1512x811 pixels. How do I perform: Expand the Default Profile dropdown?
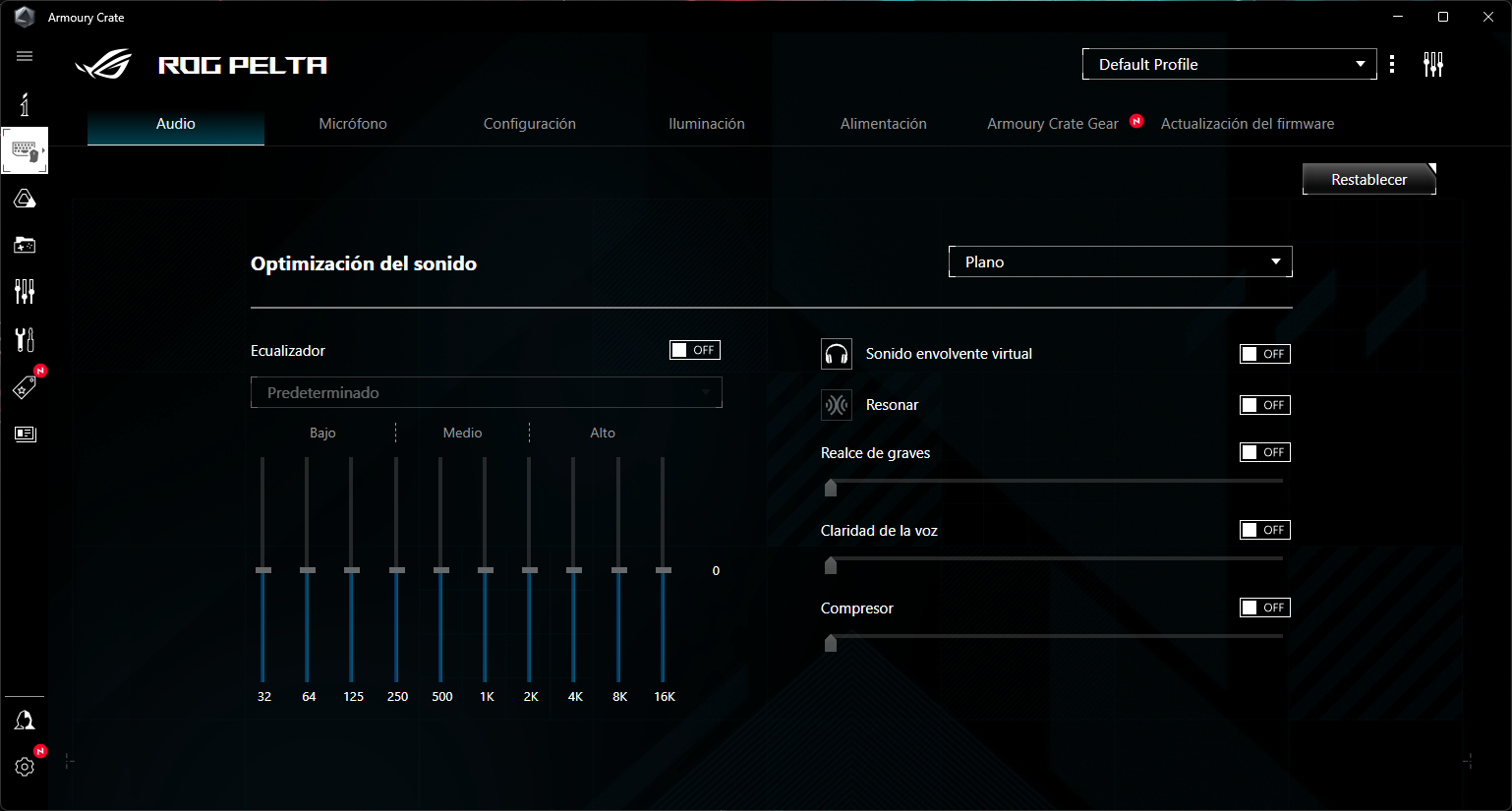click(1230, 64)
